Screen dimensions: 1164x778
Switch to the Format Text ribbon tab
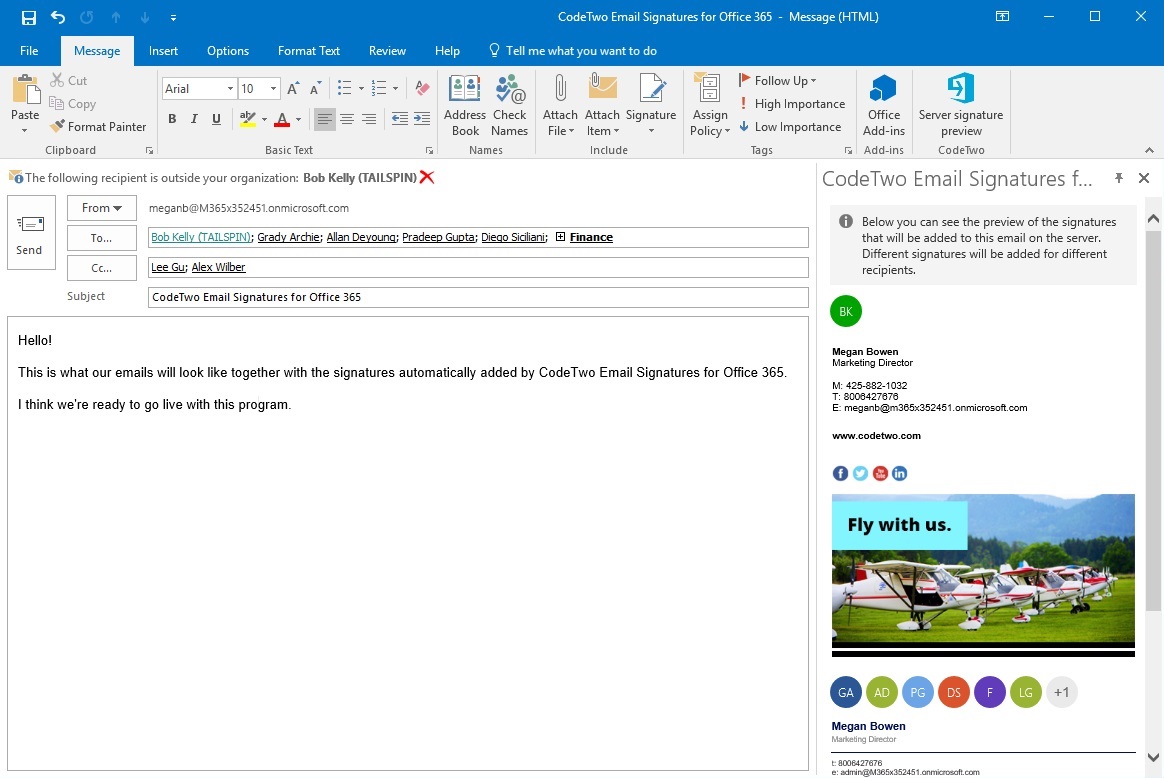(x=308, y=50)
